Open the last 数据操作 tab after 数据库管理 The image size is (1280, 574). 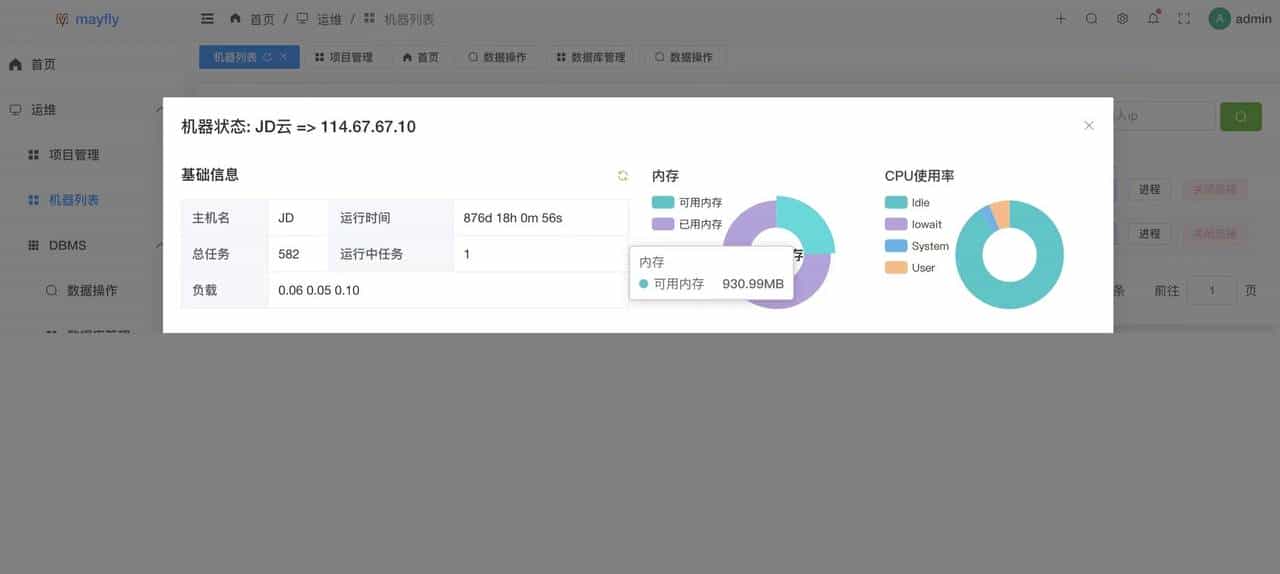pyautogui.click(x=684, y=57)
